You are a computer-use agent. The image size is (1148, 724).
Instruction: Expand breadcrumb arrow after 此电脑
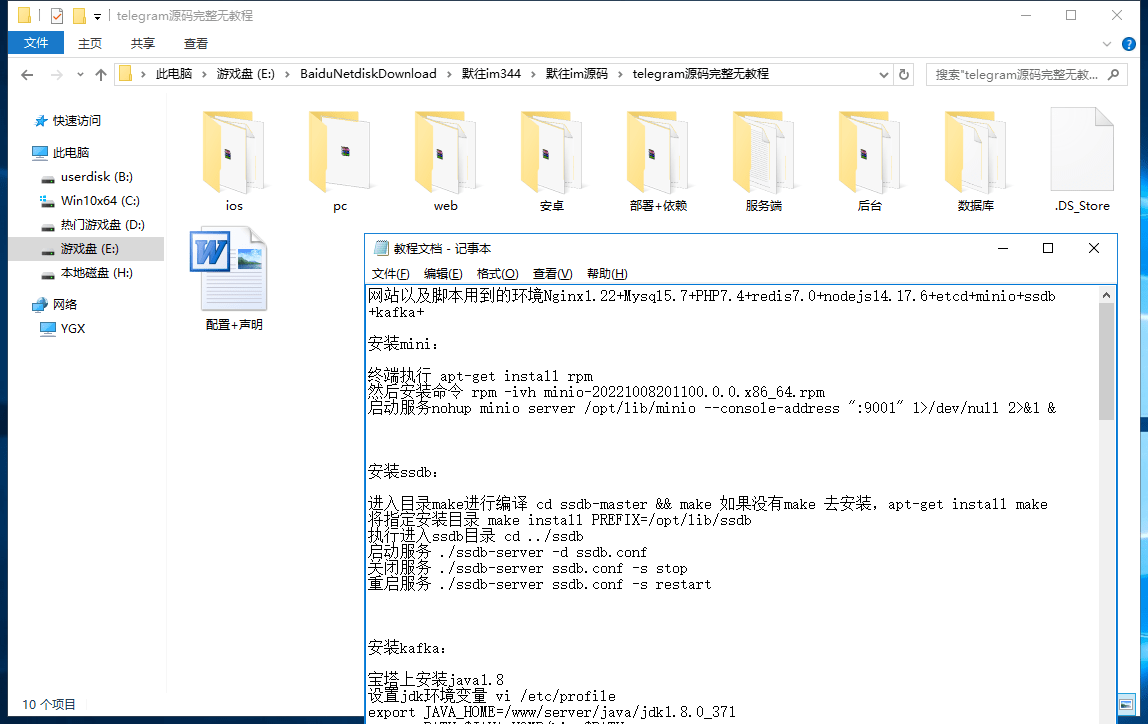coord(204,74)
